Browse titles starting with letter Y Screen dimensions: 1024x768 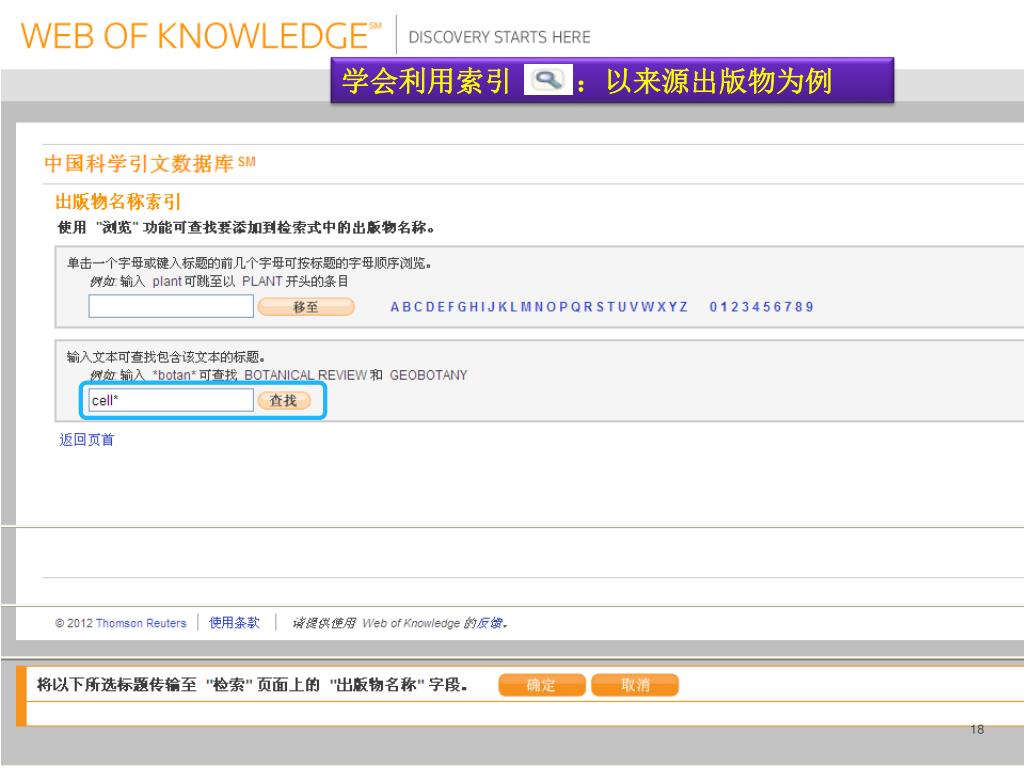673,307
